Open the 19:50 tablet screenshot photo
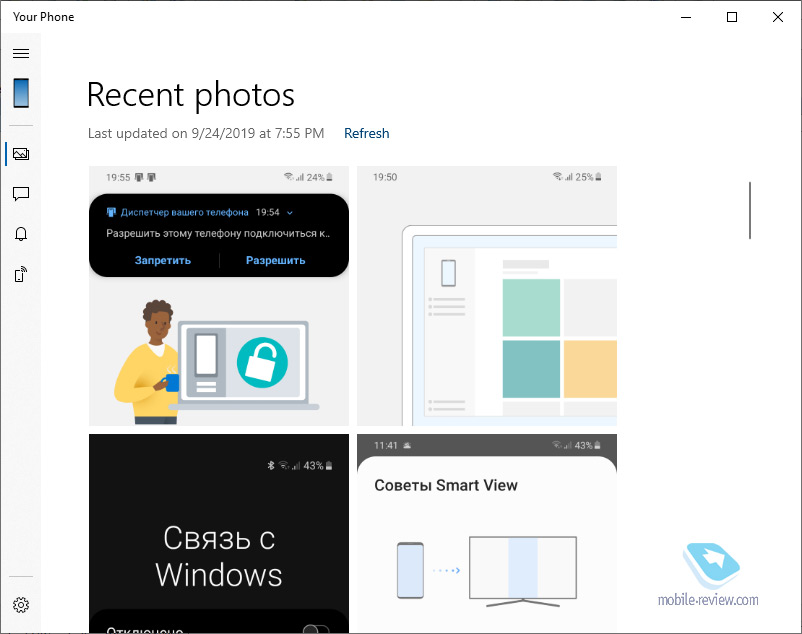The width and height of the screenshot is (802, 634). [x=487, y=296]
